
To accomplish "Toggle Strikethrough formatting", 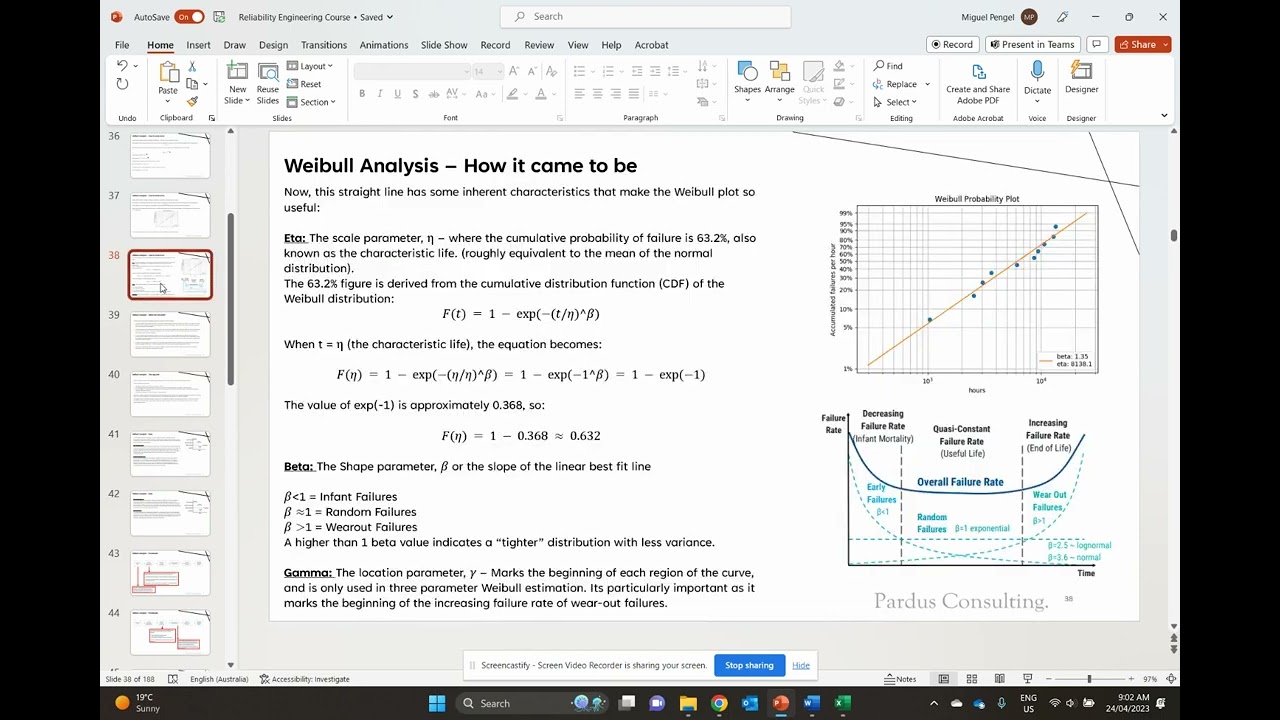I will pos(435,94).
